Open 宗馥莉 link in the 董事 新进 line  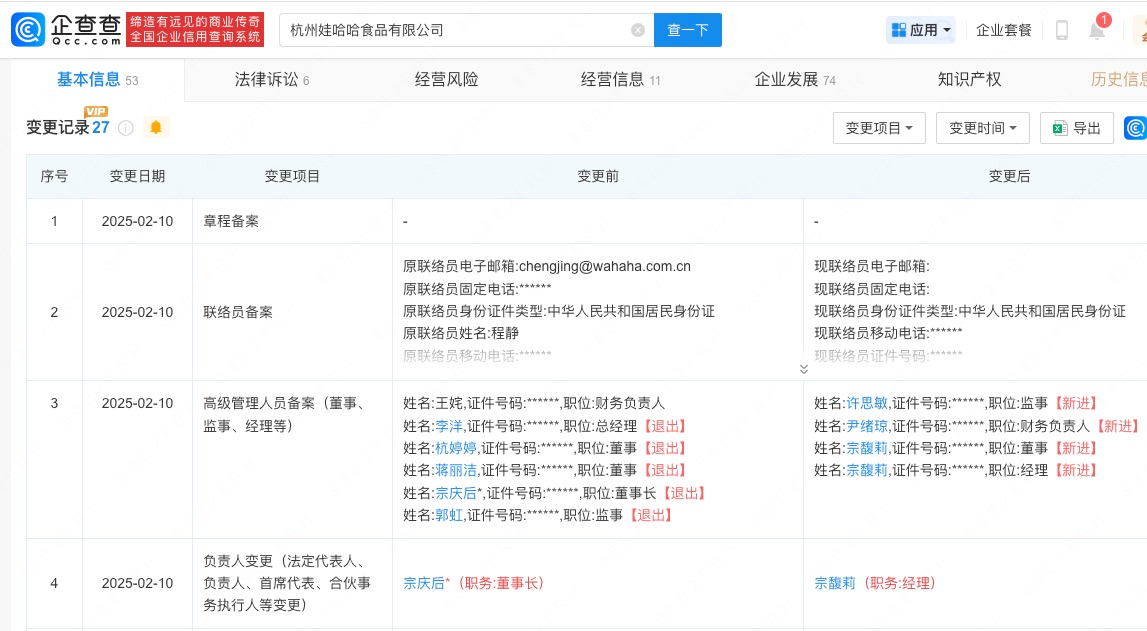tap(867, 448)
